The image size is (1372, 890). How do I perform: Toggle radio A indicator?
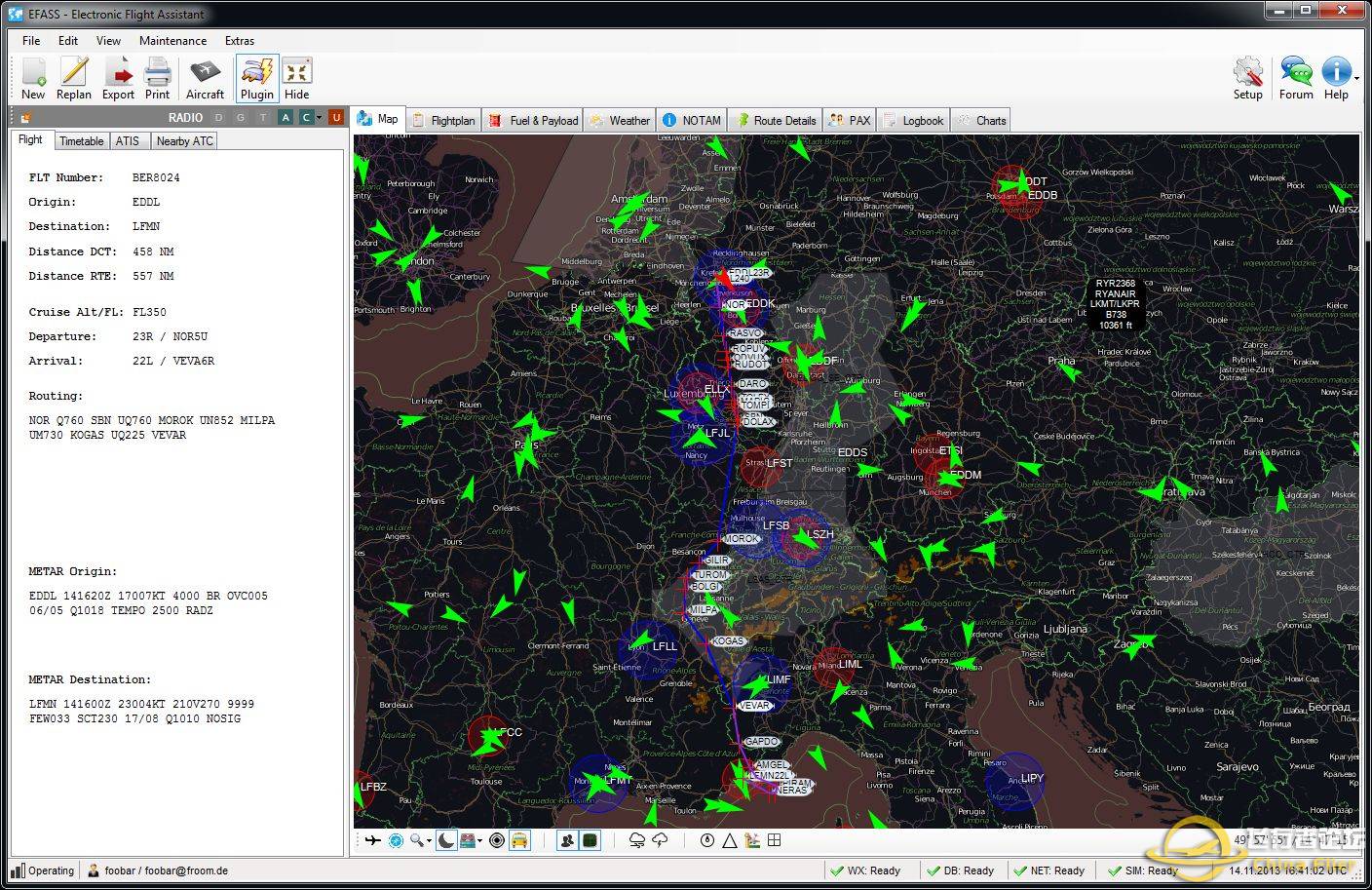pos(286,118)
